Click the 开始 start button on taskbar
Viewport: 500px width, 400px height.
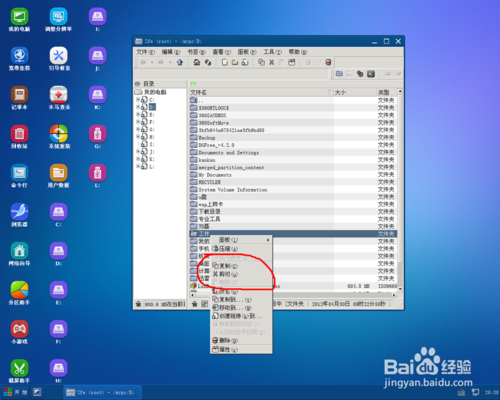(x=15, y=392)
